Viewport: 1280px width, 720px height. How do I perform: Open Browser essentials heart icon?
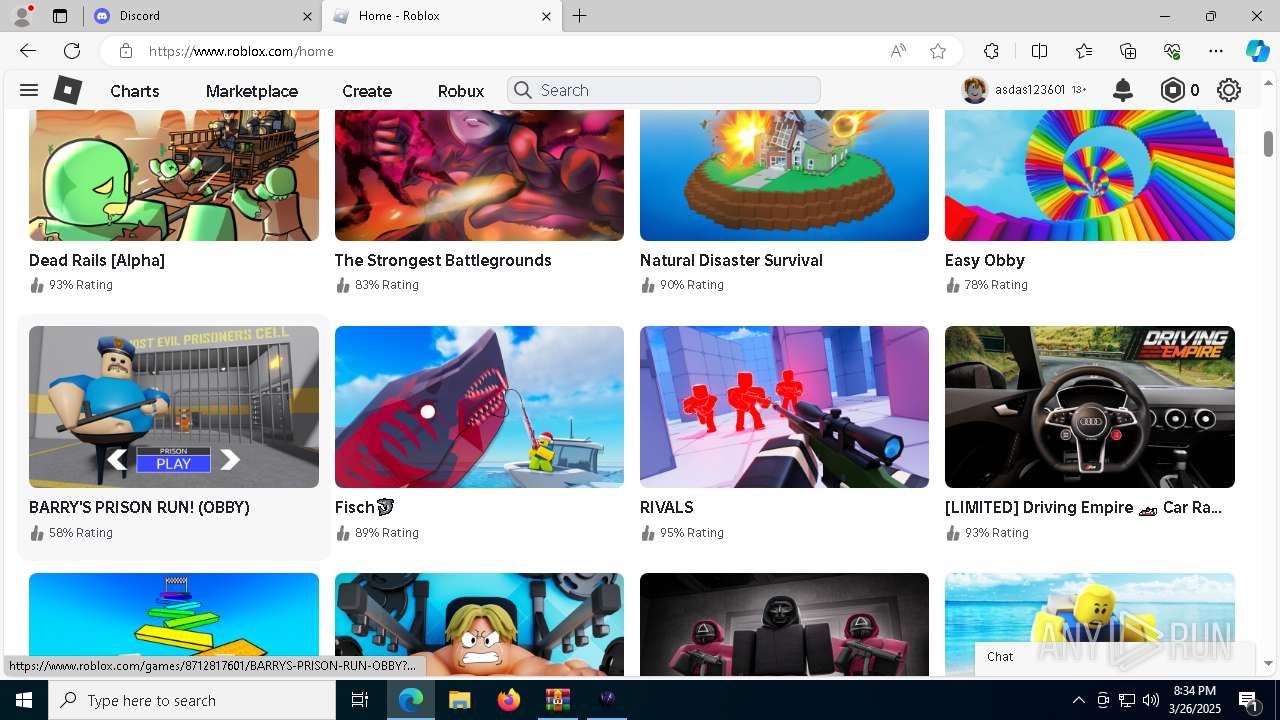click(1172, 51)
